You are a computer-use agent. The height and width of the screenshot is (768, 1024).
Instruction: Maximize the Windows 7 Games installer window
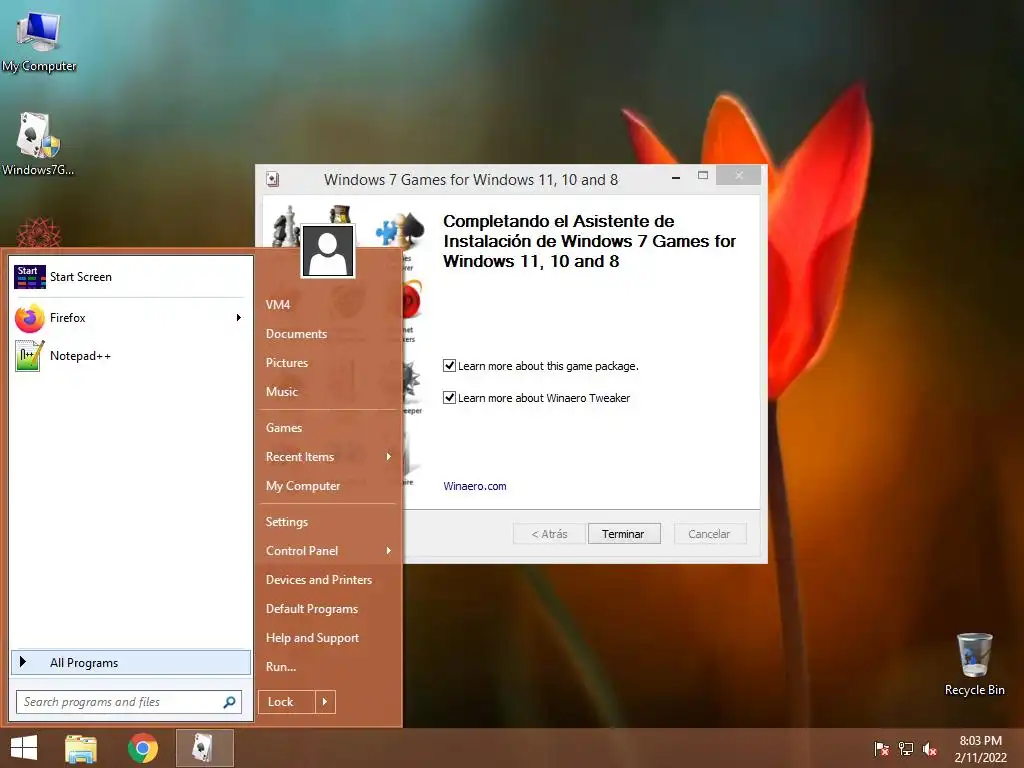[703, 176]
